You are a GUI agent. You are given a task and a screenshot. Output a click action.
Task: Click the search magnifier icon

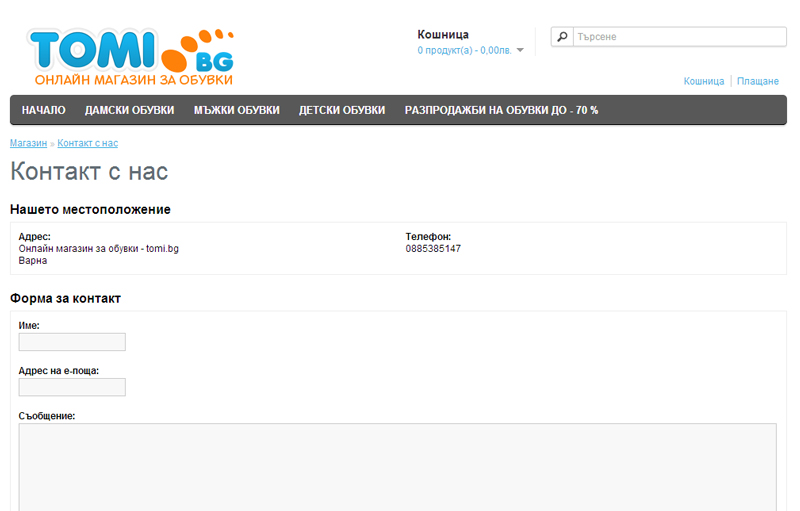point(562,37)
